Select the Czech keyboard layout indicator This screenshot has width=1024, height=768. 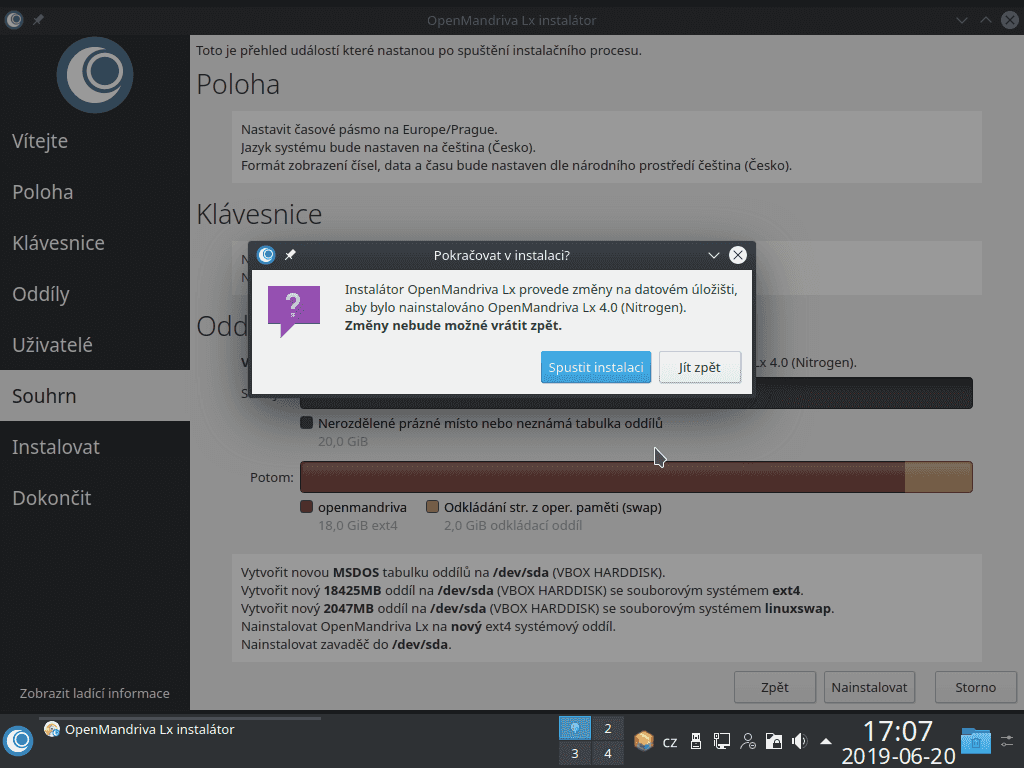[x=670, y=741]
